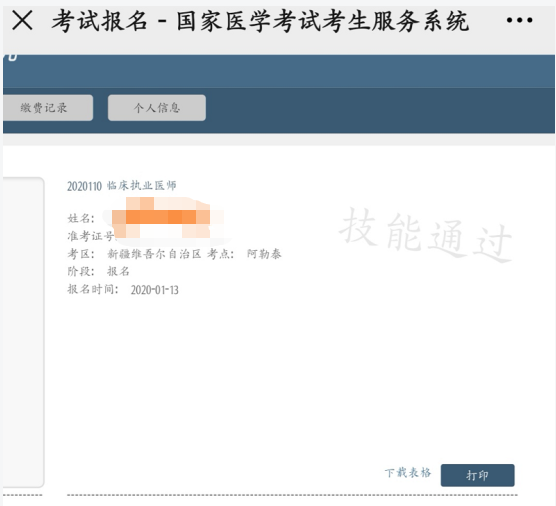
Task: Click the left side panel card
Action: pos(23,332)
